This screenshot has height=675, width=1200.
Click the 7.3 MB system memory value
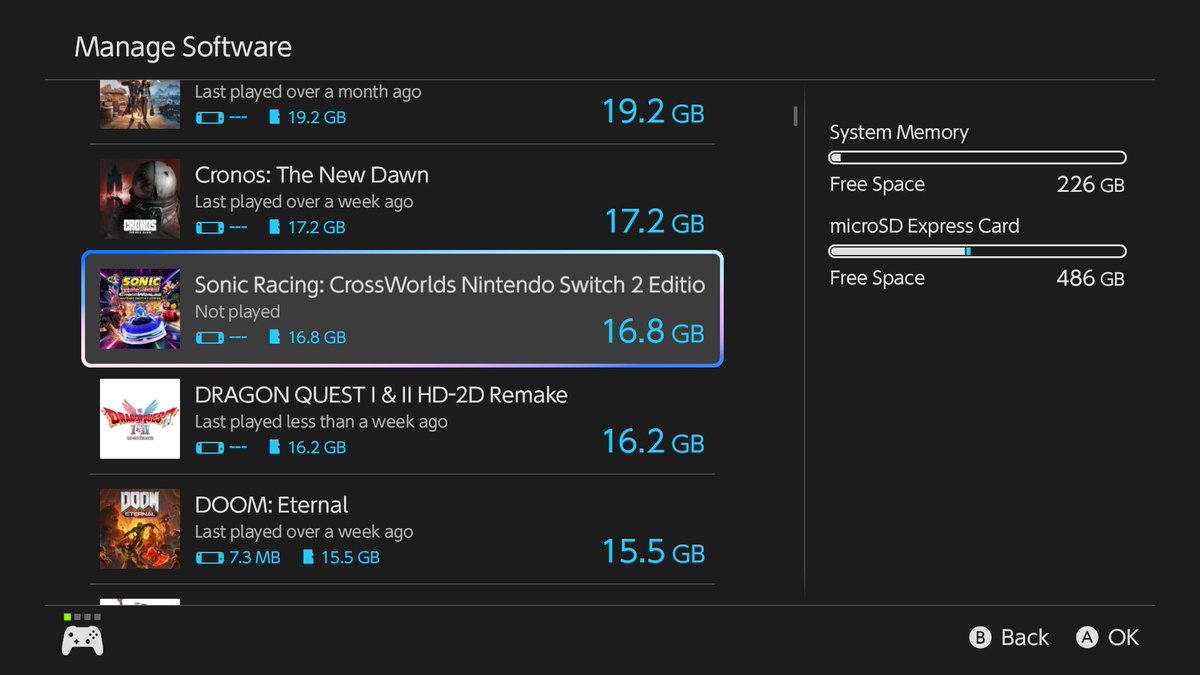click(254, 557)
